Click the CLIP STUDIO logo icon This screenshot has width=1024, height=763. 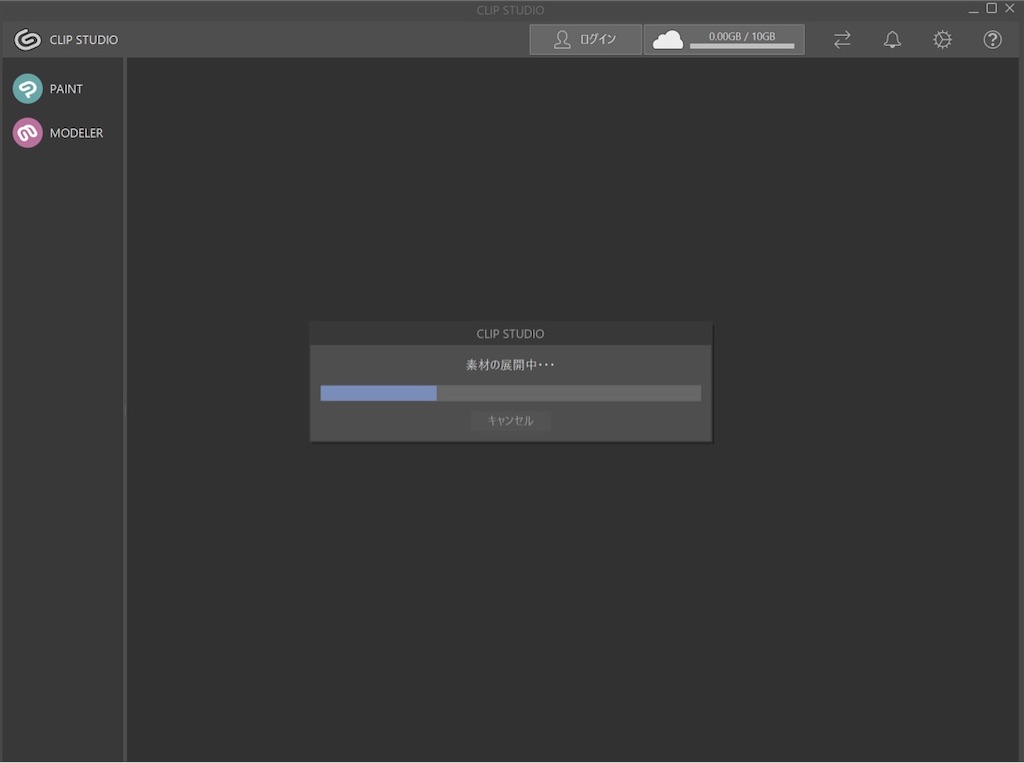click(x=27, y=39)
